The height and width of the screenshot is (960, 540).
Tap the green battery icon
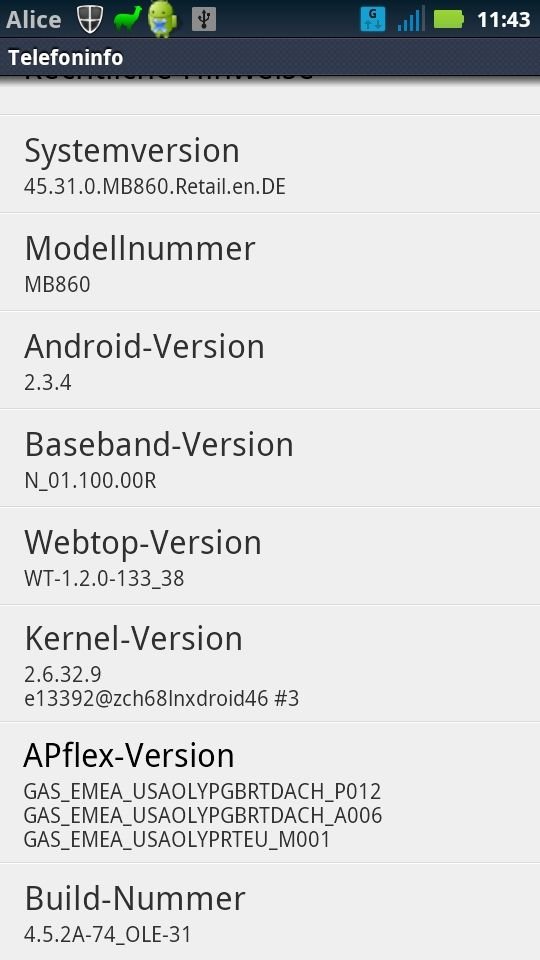click(x=449, y=20)
